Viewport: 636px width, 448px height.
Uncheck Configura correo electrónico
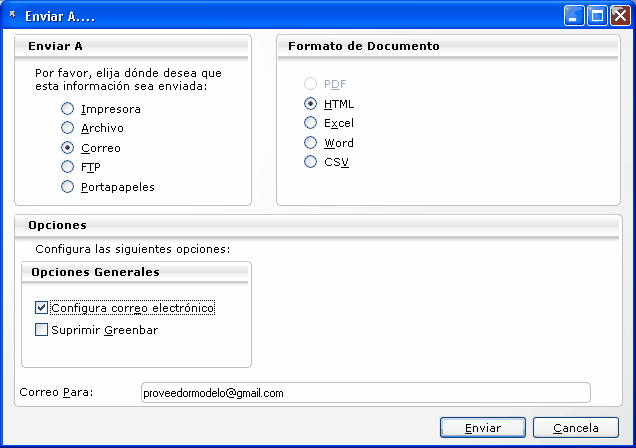tap(42, 308)
